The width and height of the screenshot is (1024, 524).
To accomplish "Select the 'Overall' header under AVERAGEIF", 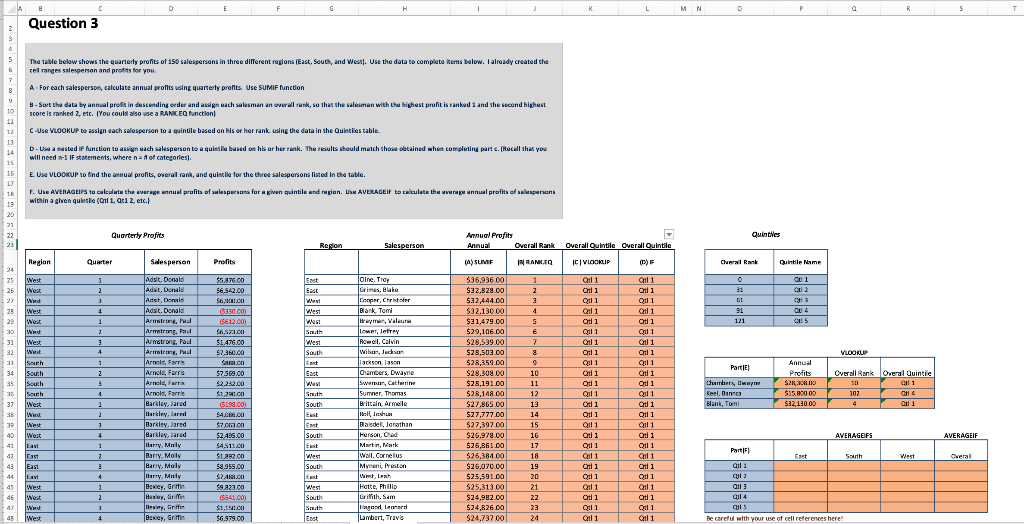I will [x=961, y=456].
